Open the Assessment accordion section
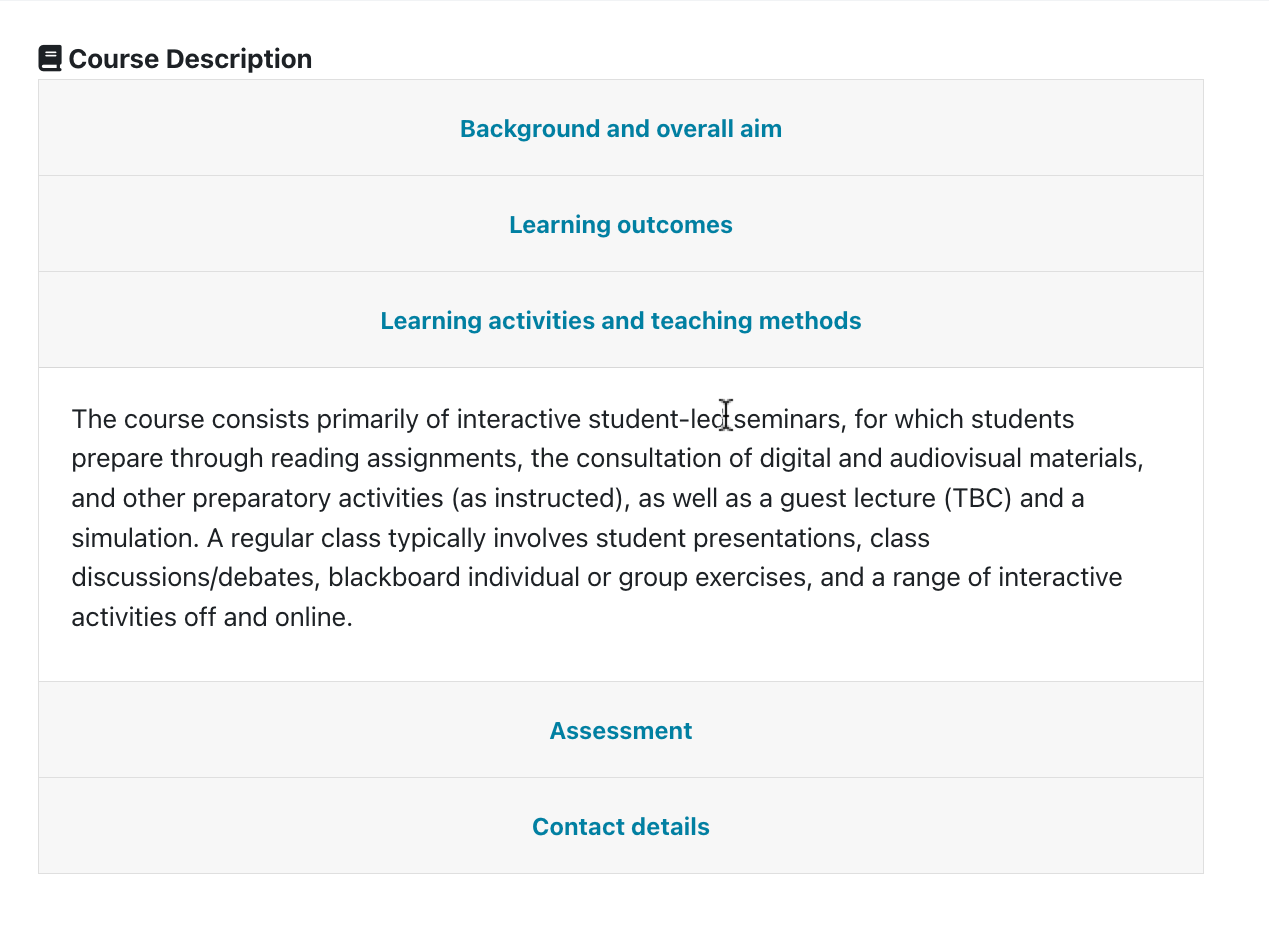Image resolution: width=1269 pixels, height=940 pixels. coord(621,731)
